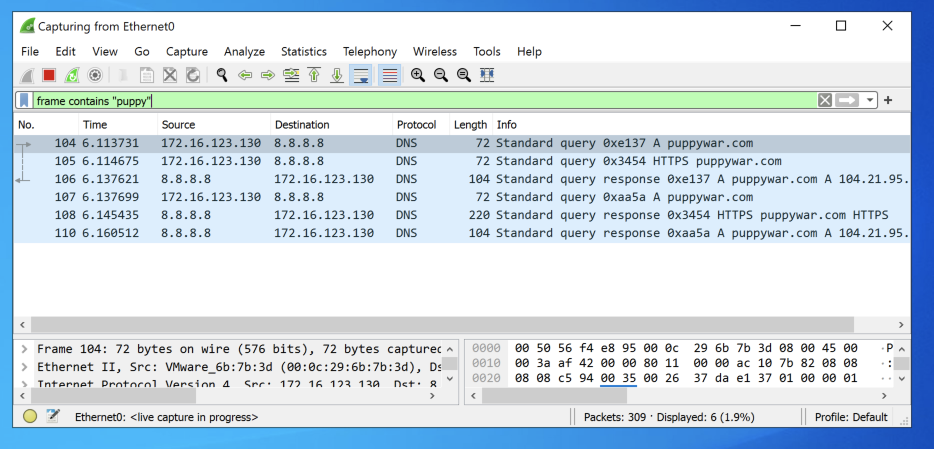934x449 pixels.
Task: Click the start capture shark fin icon
Action: point(27,76)
